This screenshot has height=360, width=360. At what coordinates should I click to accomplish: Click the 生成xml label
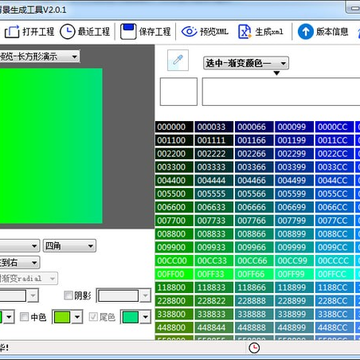point(269,32)
